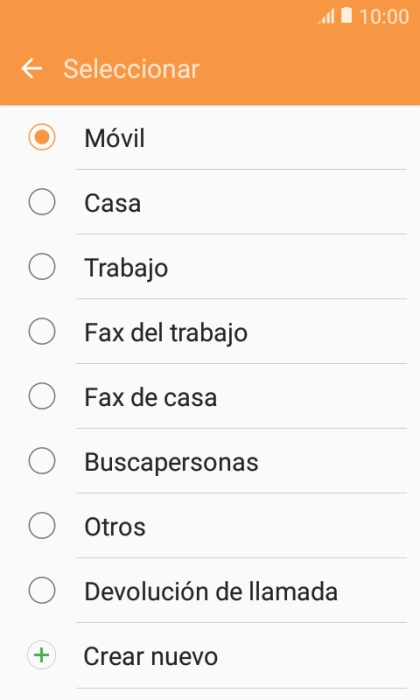Tap the signal strength icon
The image size is (420, 700).
(327, 17)
